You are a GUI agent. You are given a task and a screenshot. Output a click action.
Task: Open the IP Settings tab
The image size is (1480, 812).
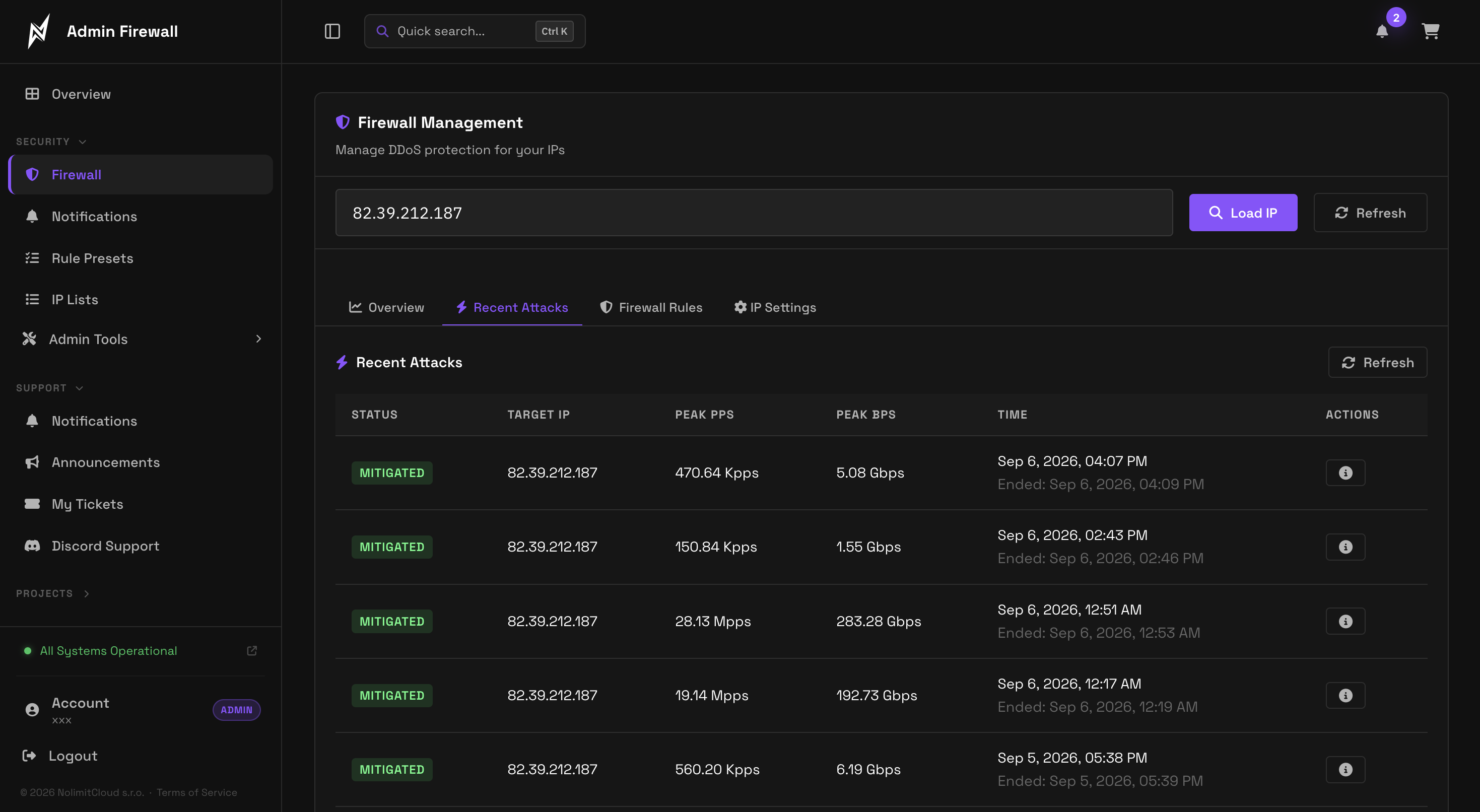(x=775, y=307)
